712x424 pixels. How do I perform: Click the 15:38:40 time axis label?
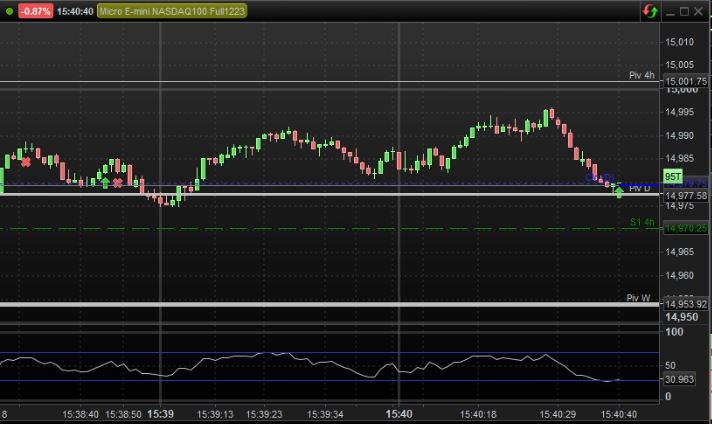pyautogui.click(x=80, y=414)
